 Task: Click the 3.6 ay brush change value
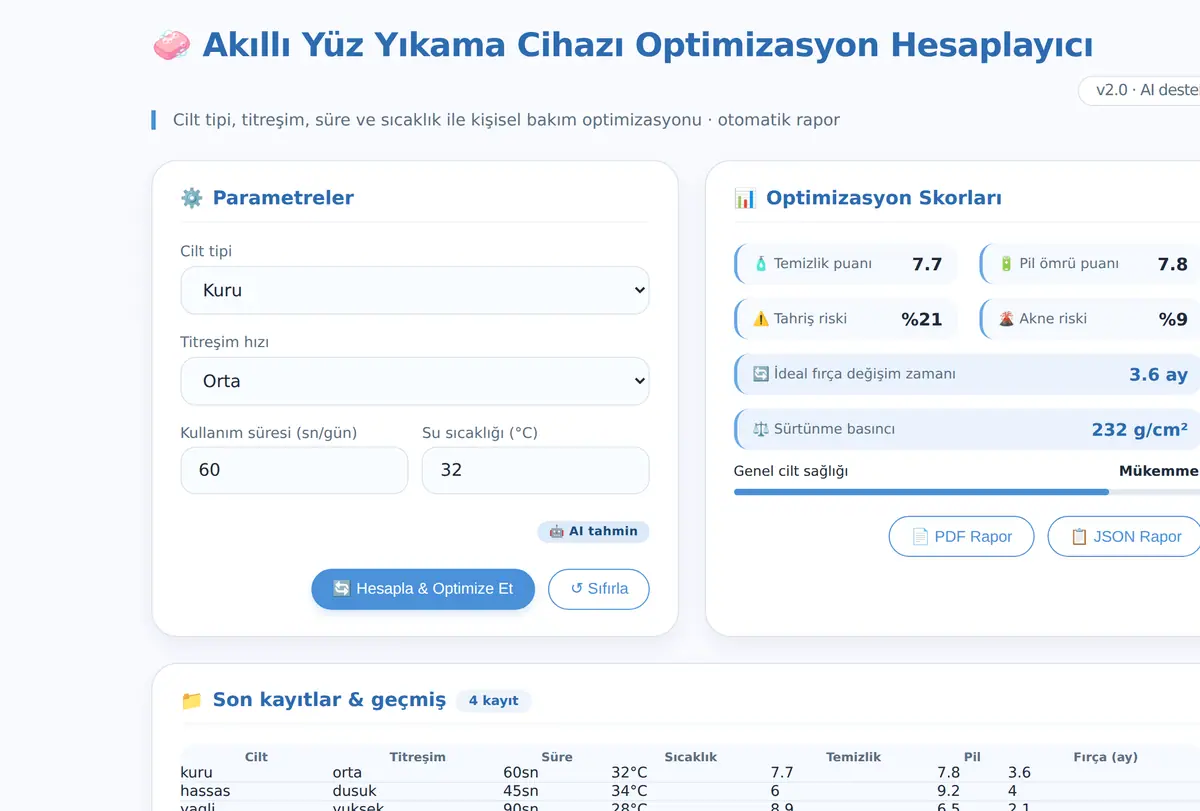[1158, 374]
